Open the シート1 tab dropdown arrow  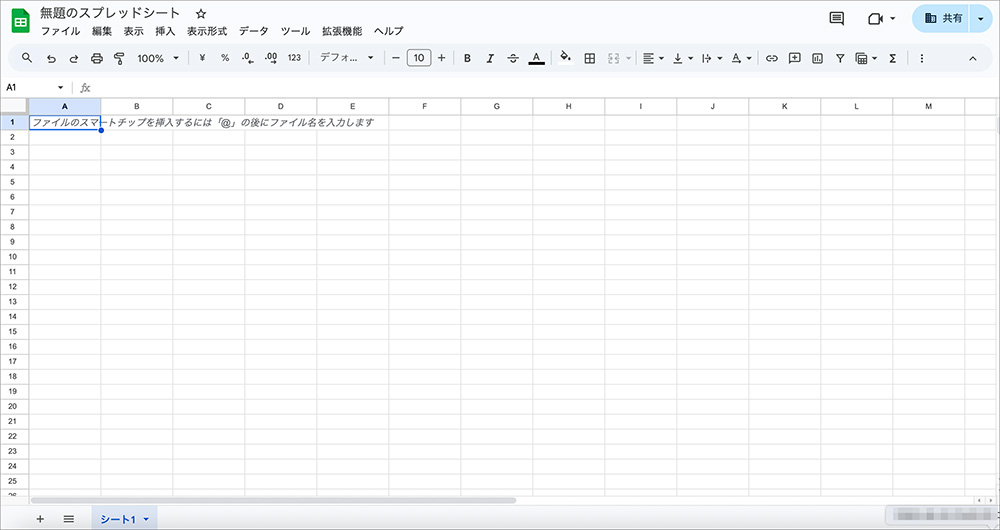tap(146, 519)
